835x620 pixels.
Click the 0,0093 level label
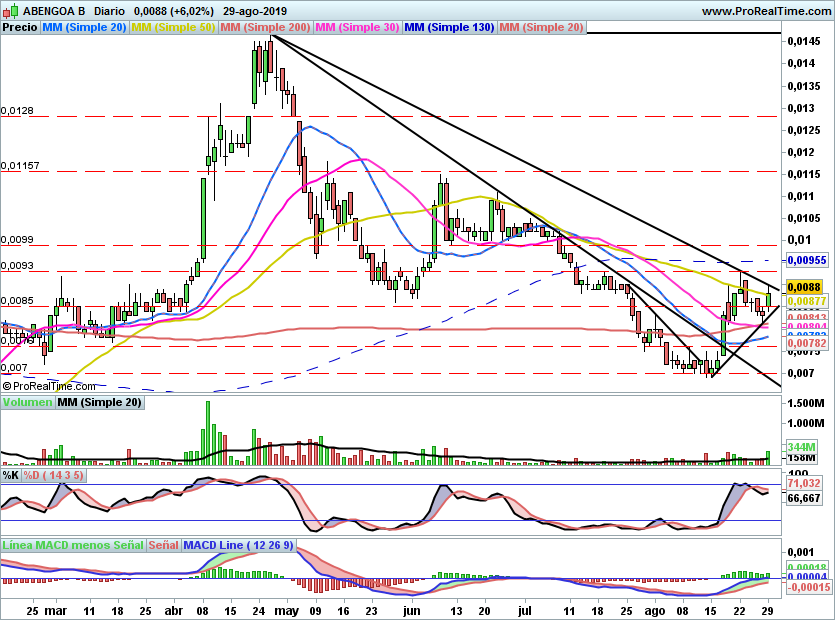click(x=17, y=266)
